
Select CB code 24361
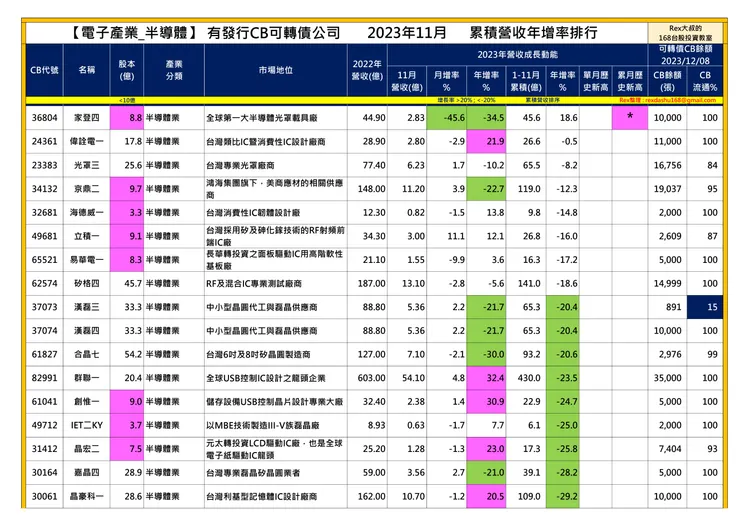point(44,141)
